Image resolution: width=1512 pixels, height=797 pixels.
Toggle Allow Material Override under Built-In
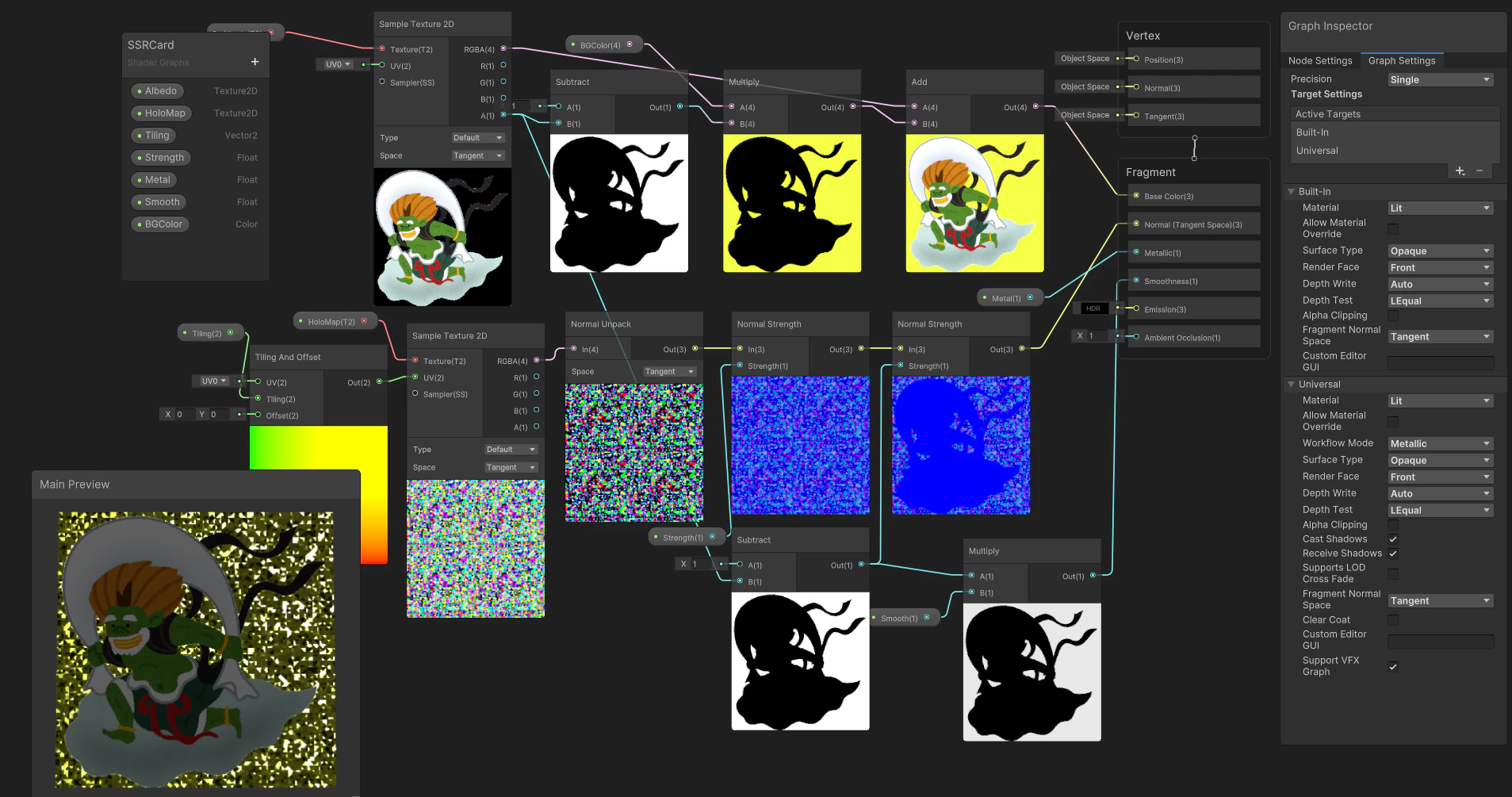coord(1393,229)
